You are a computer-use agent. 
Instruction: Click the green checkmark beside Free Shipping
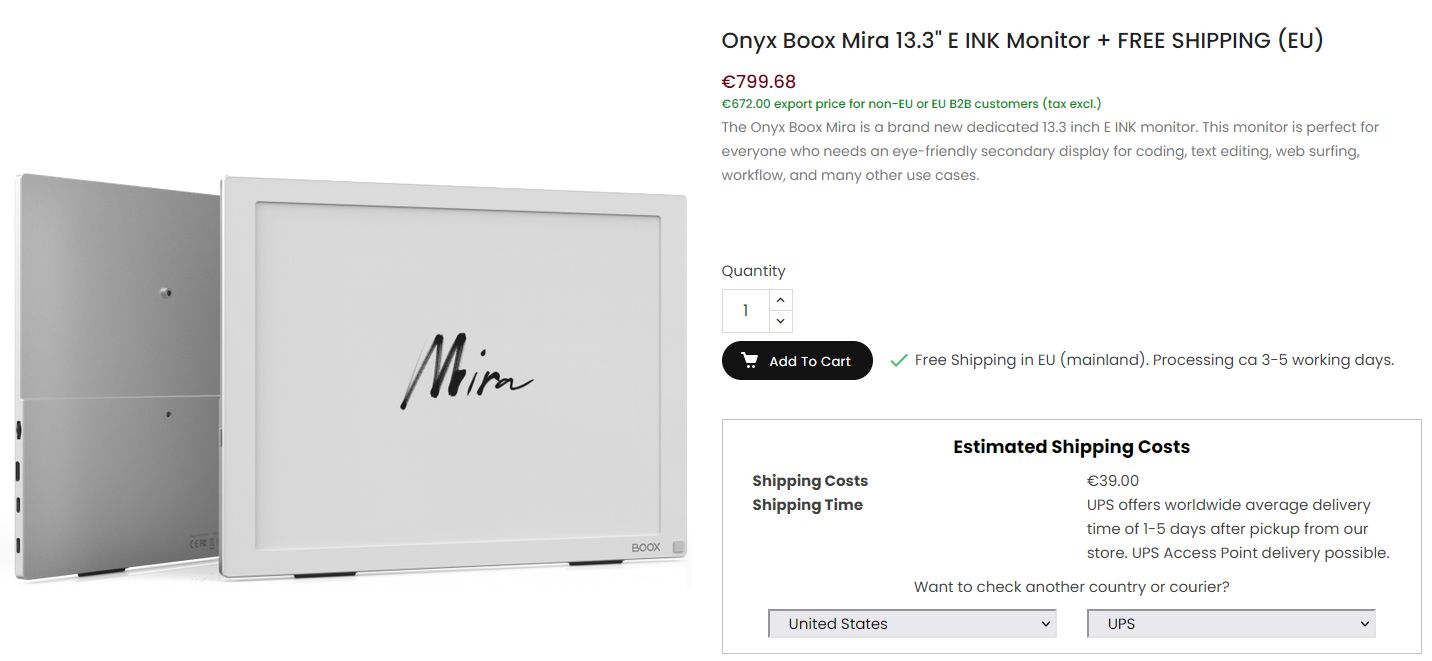coord(898,361)
